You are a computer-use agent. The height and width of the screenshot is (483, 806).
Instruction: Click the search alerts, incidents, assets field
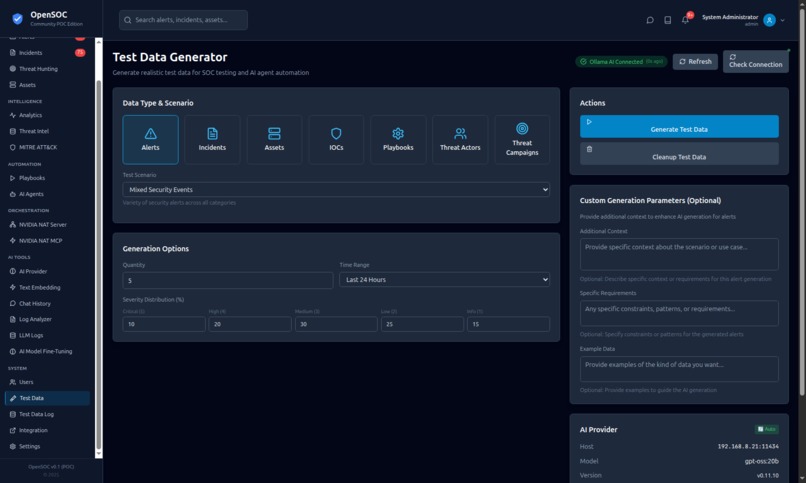[x=184, y=20]
